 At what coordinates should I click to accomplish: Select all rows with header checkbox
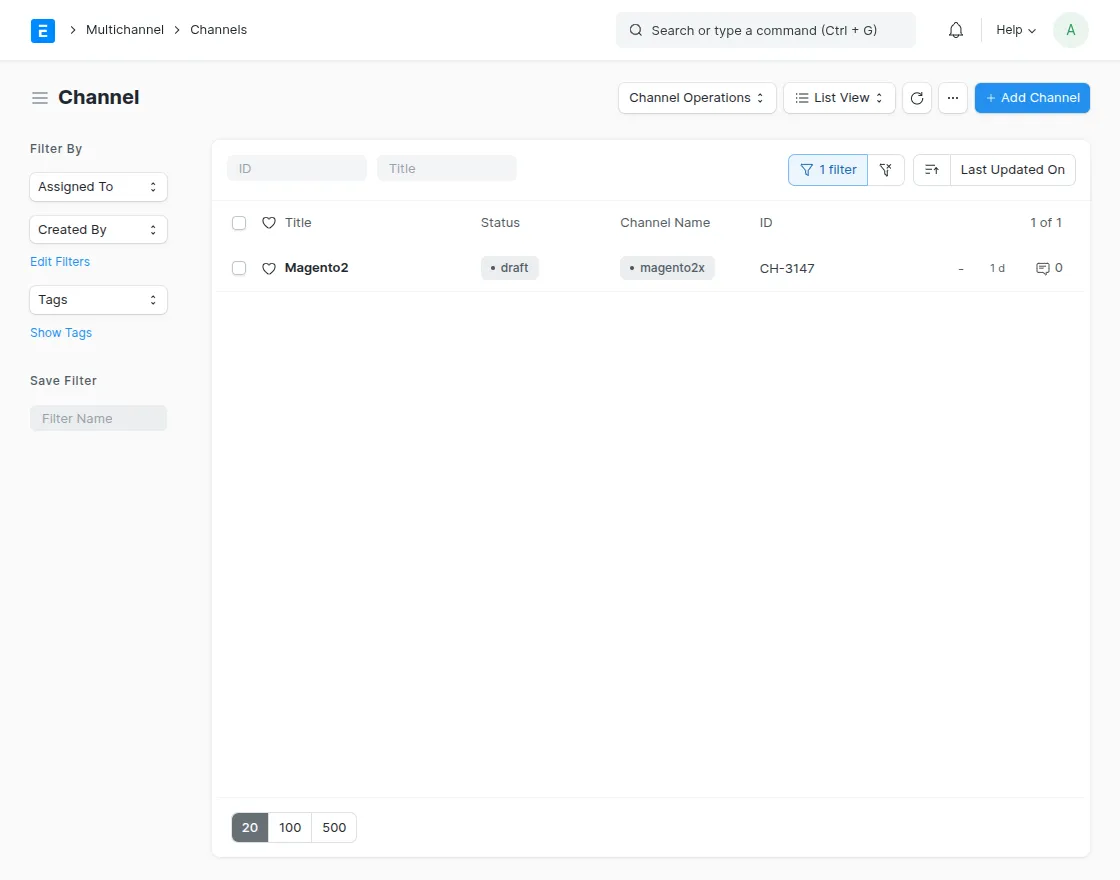tap(239, 223)
